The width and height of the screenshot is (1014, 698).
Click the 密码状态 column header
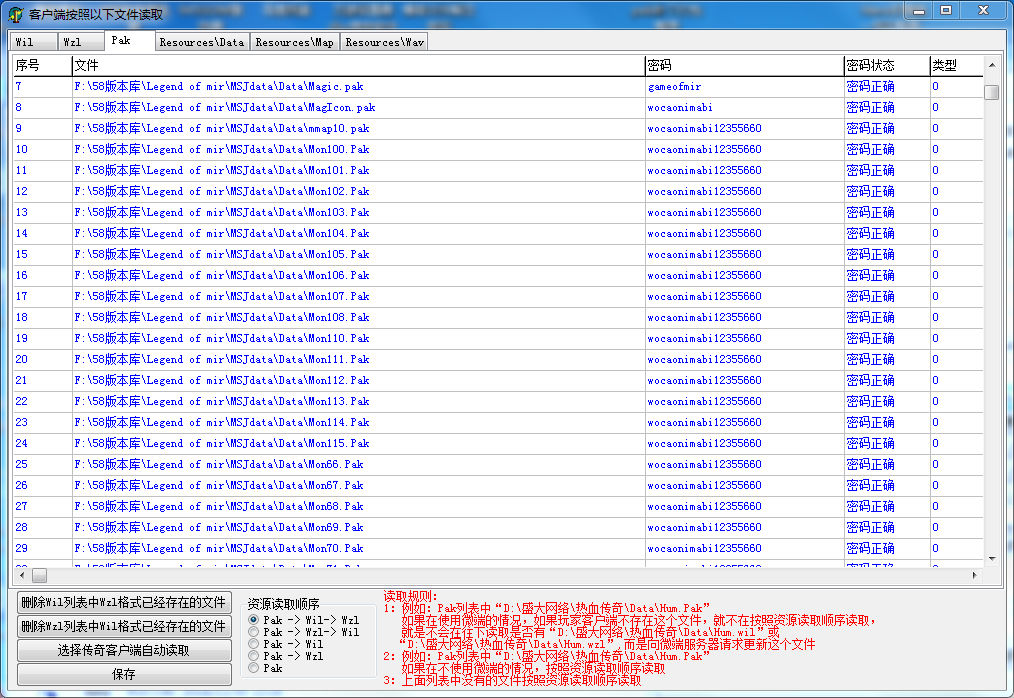pos(887,65)
